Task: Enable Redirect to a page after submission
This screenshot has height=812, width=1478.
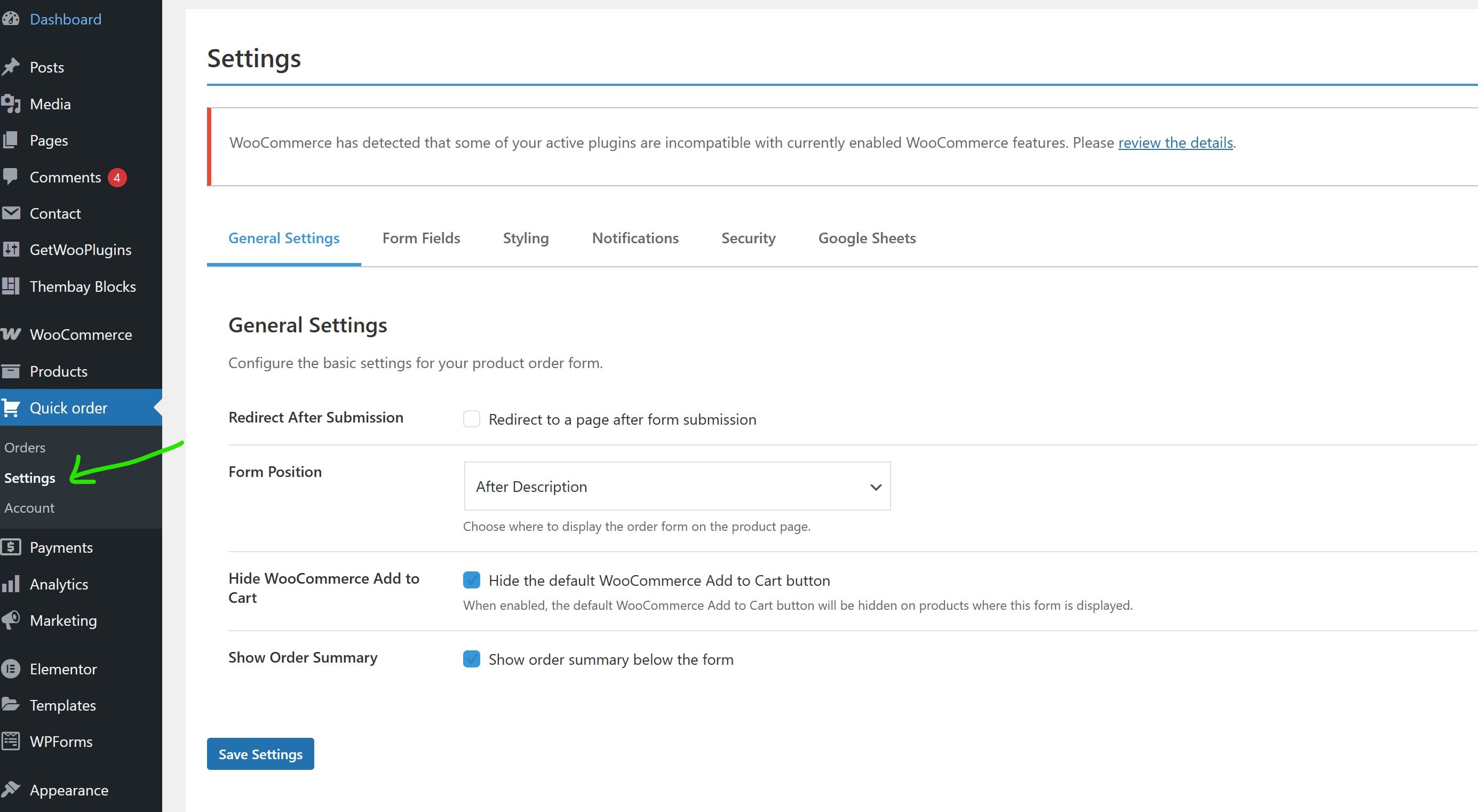Action: pos(472,419)
